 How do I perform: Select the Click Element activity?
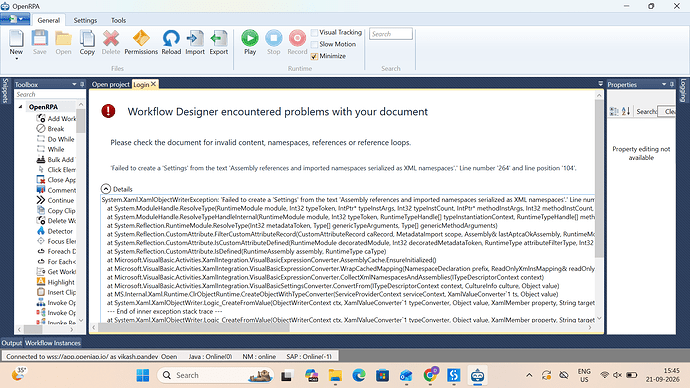(x=56, y=169)
